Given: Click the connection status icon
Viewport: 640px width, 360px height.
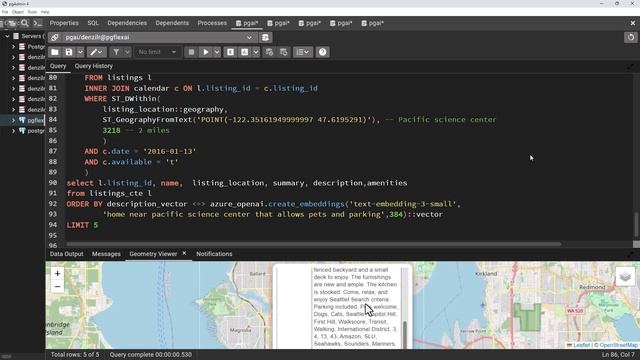Looking at the screenshot, I should pos(55,38).
